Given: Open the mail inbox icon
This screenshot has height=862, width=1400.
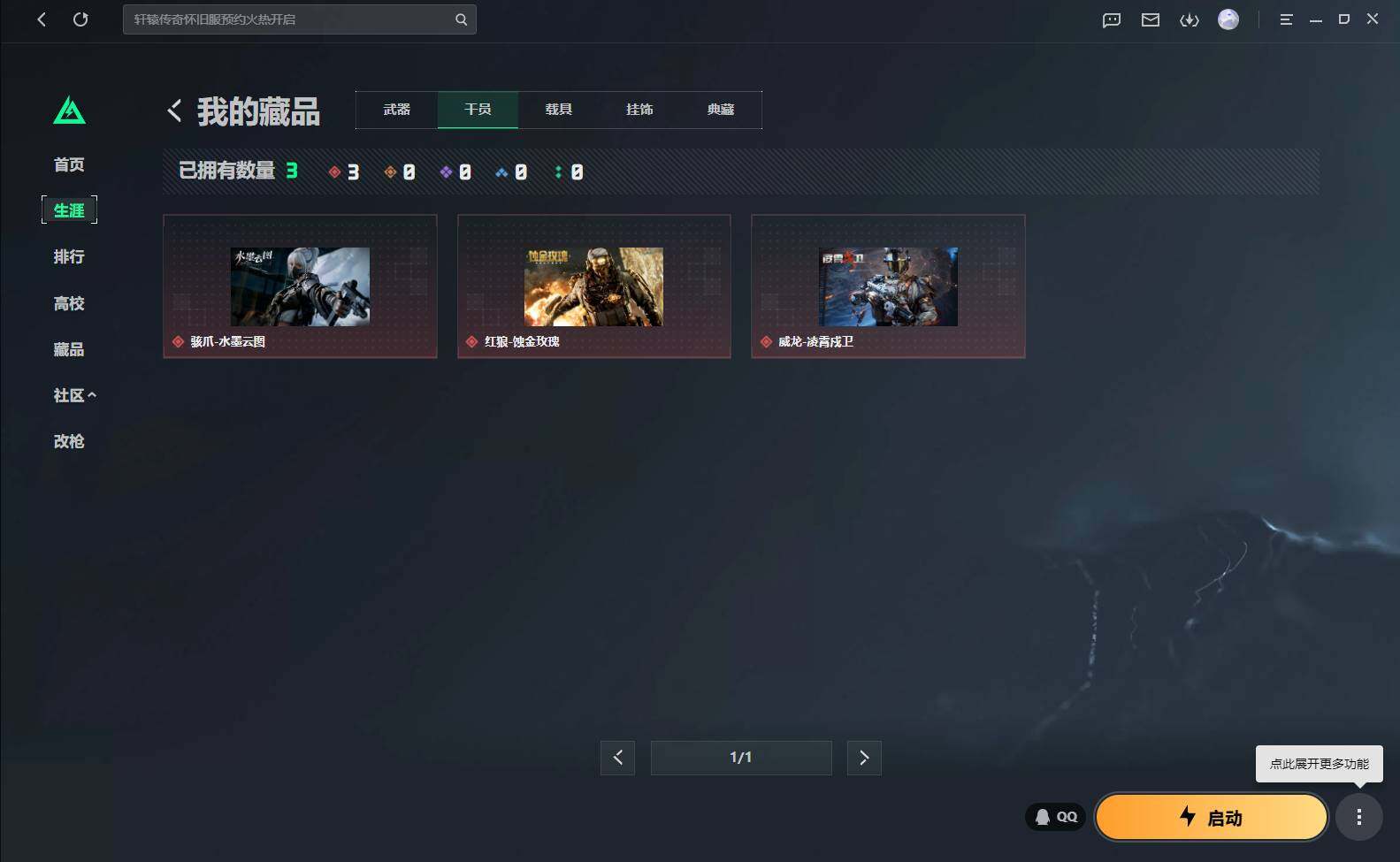Looking at the screenshot, I should tap(1151, 19).
